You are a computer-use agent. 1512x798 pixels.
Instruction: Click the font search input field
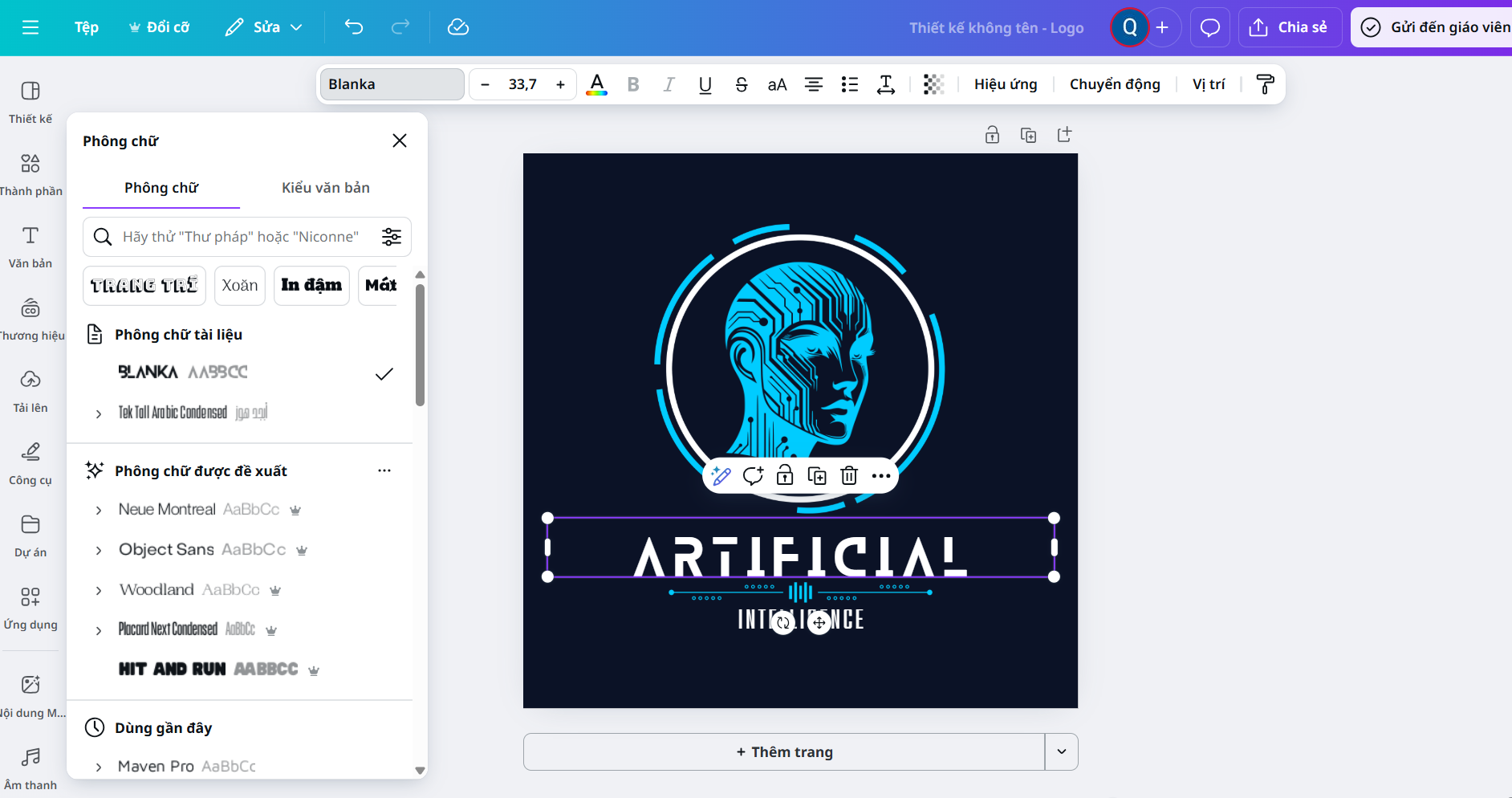tap(241, 237)
